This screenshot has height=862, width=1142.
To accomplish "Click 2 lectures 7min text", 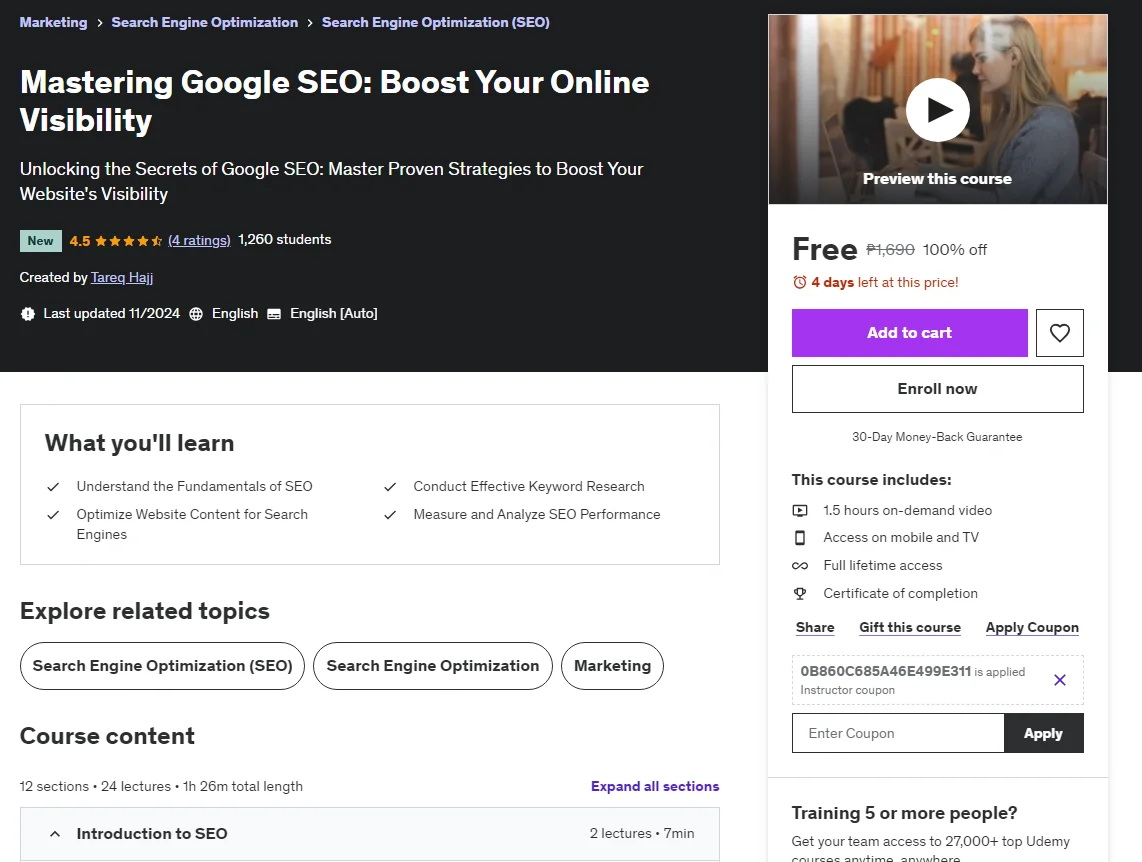I will 642,834.
